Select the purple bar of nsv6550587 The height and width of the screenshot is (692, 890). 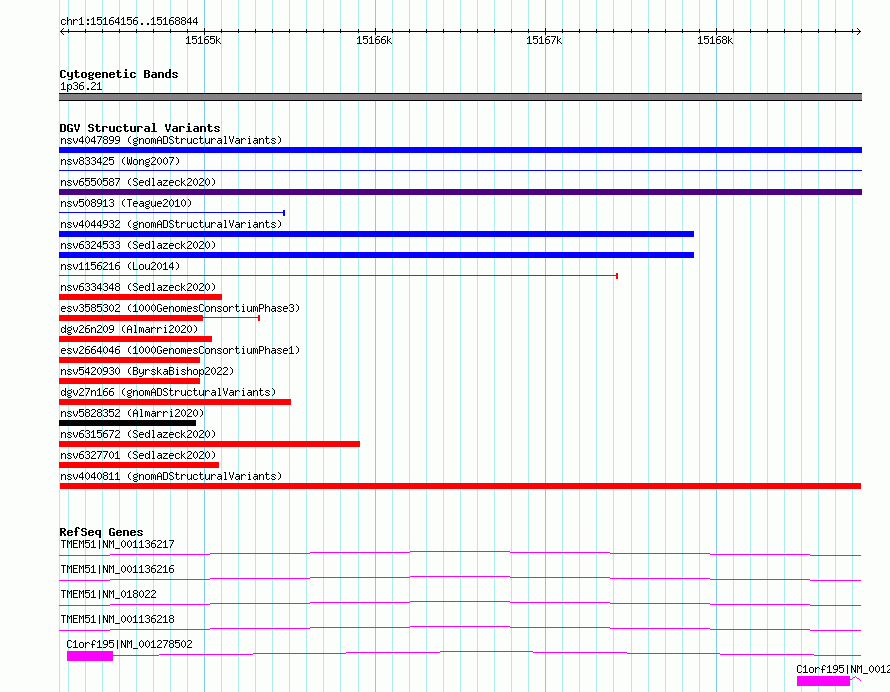460,192
